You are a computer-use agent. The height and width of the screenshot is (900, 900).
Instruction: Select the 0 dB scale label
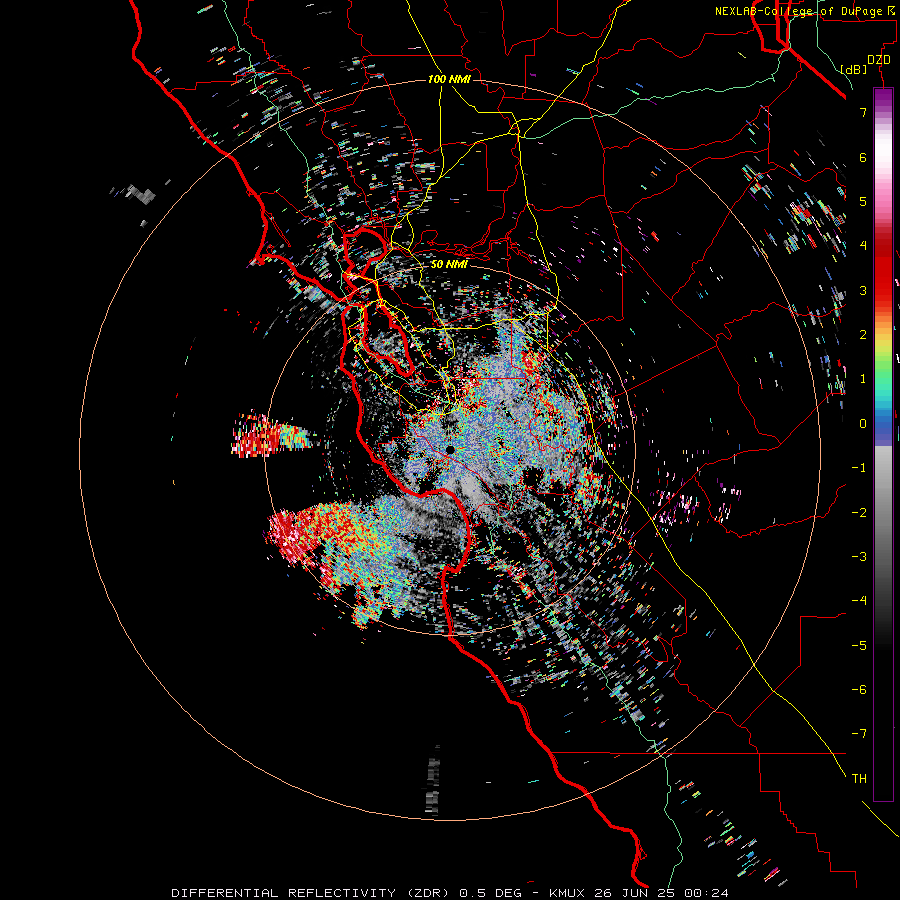pyautogui.click(x=863, y=424)
